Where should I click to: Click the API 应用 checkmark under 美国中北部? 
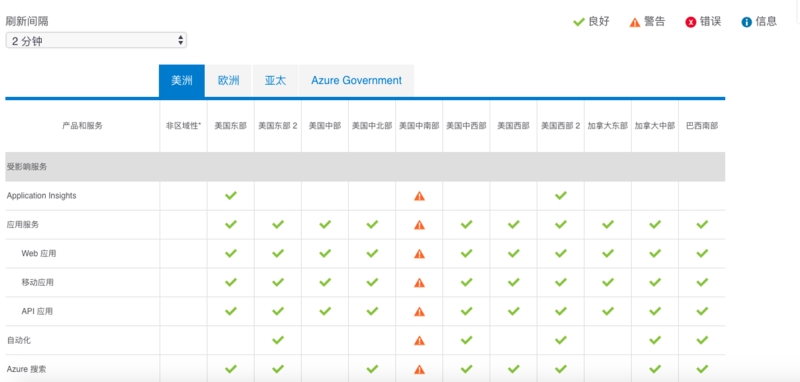pyautogui.click(x=372, y=311)
